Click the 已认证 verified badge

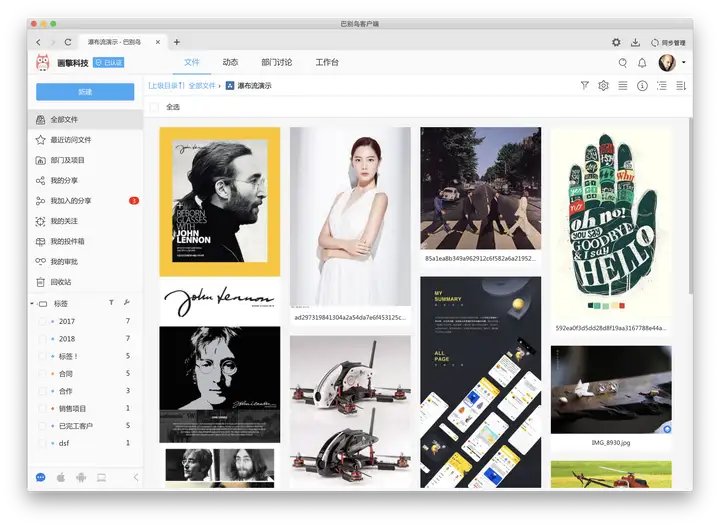coord(108,62)
